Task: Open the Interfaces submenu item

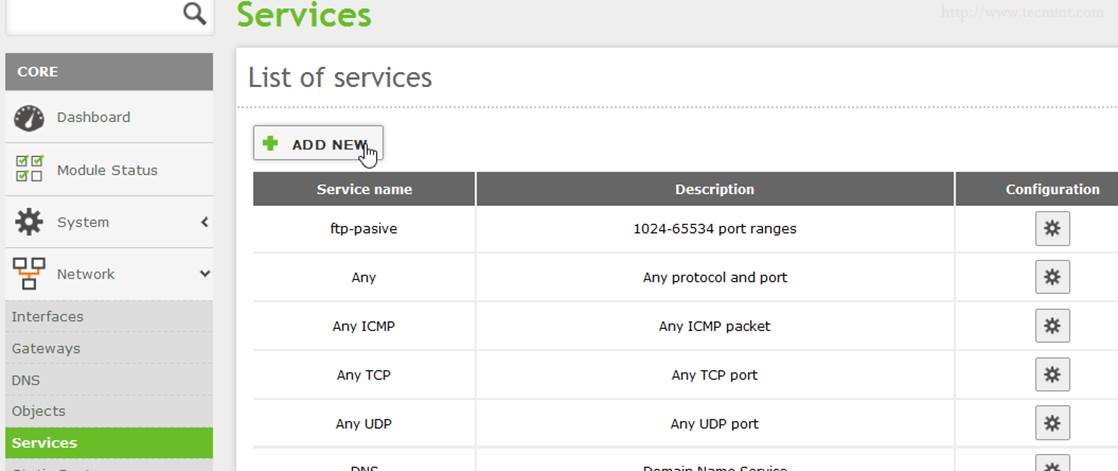Action: (48, 317)
